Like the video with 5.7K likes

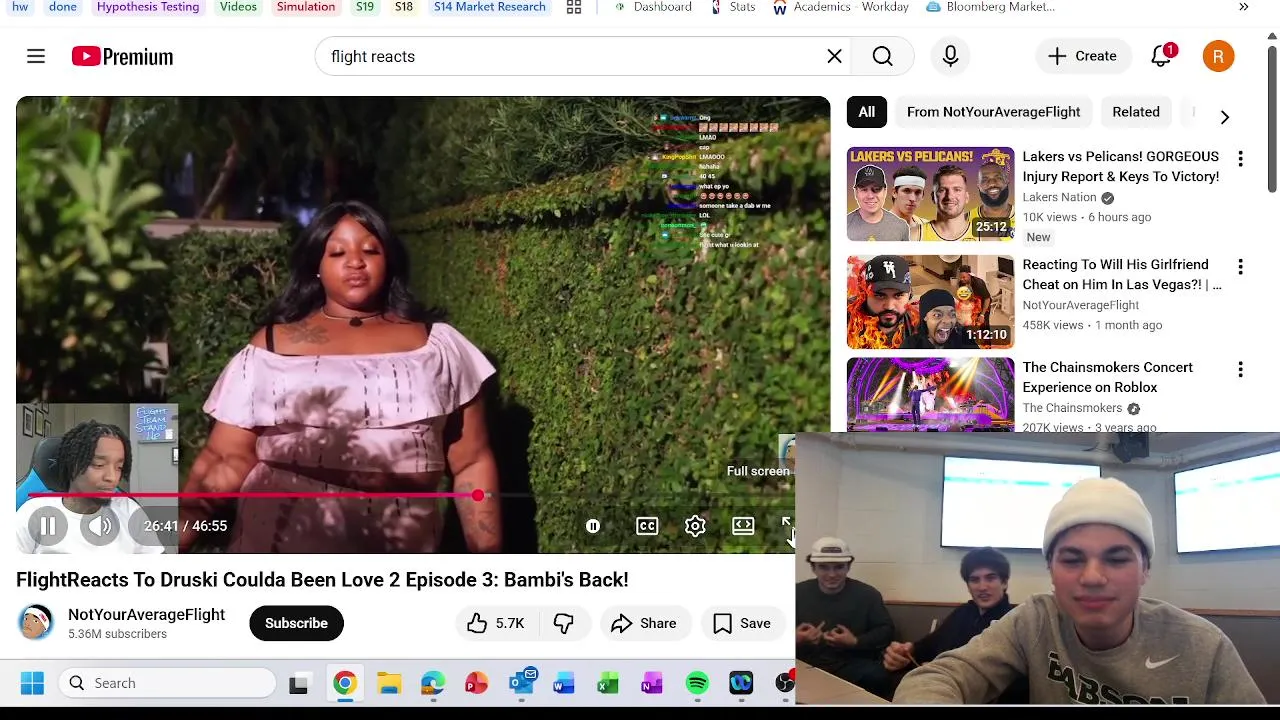point(497,623)
